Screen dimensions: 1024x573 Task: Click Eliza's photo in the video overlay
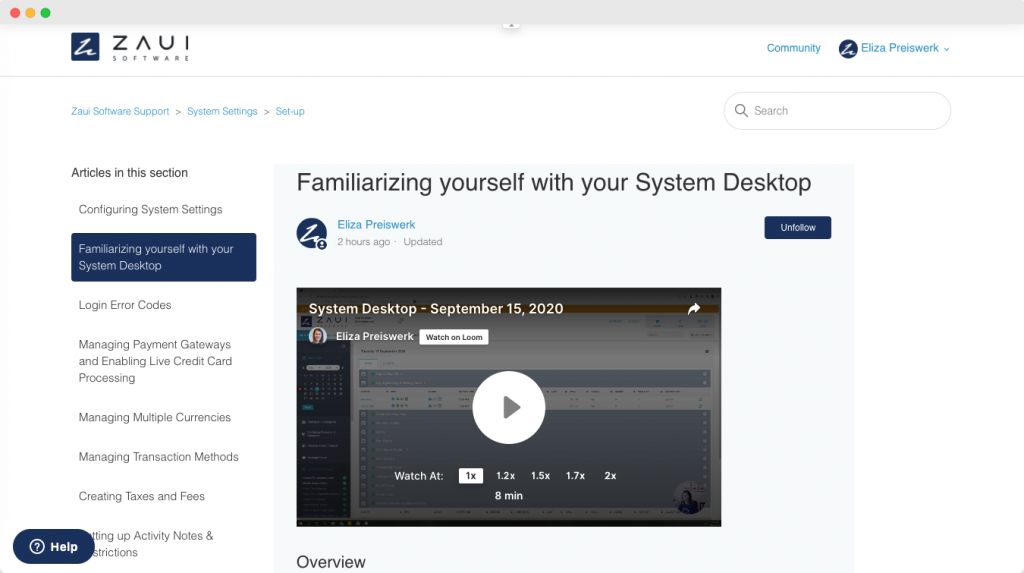point(318,336)
